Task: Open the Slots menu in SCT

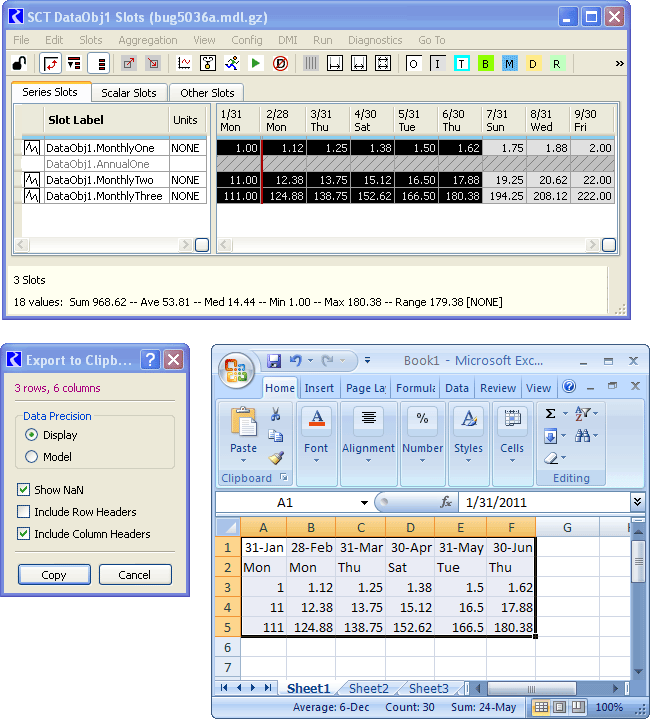Action: coord(91,40)
